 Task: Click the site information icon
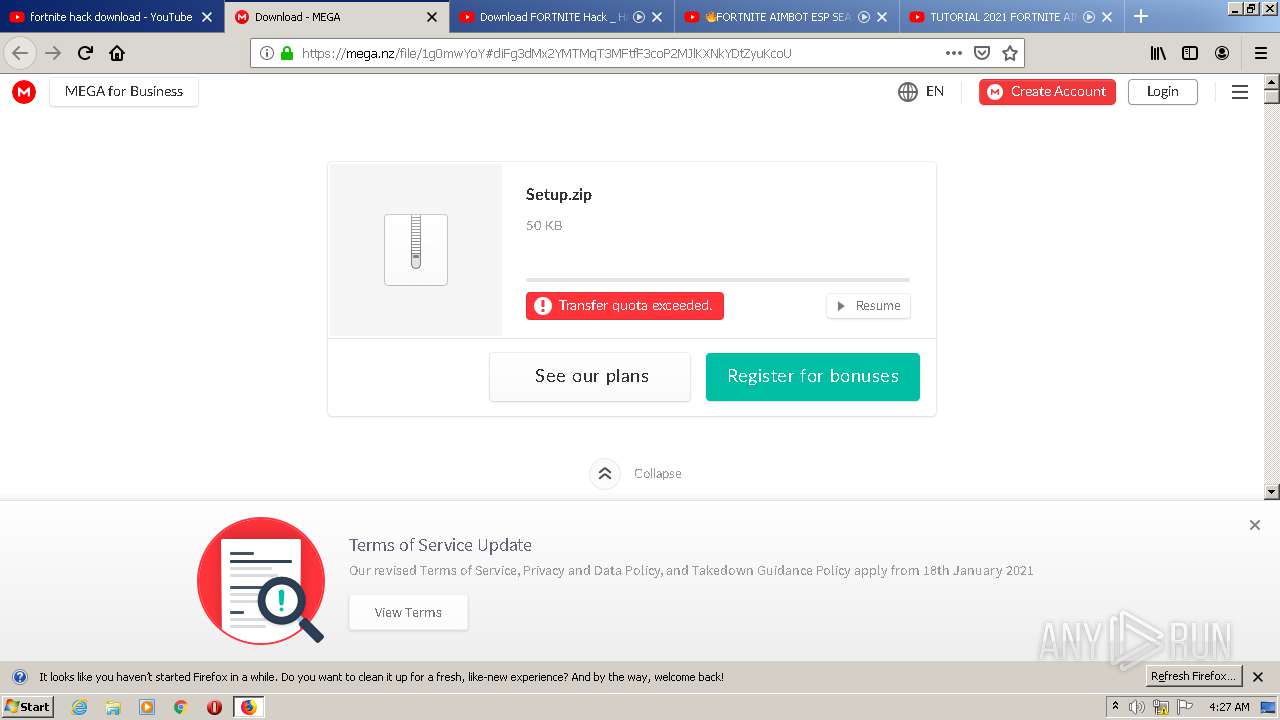[x=267, y=53]
